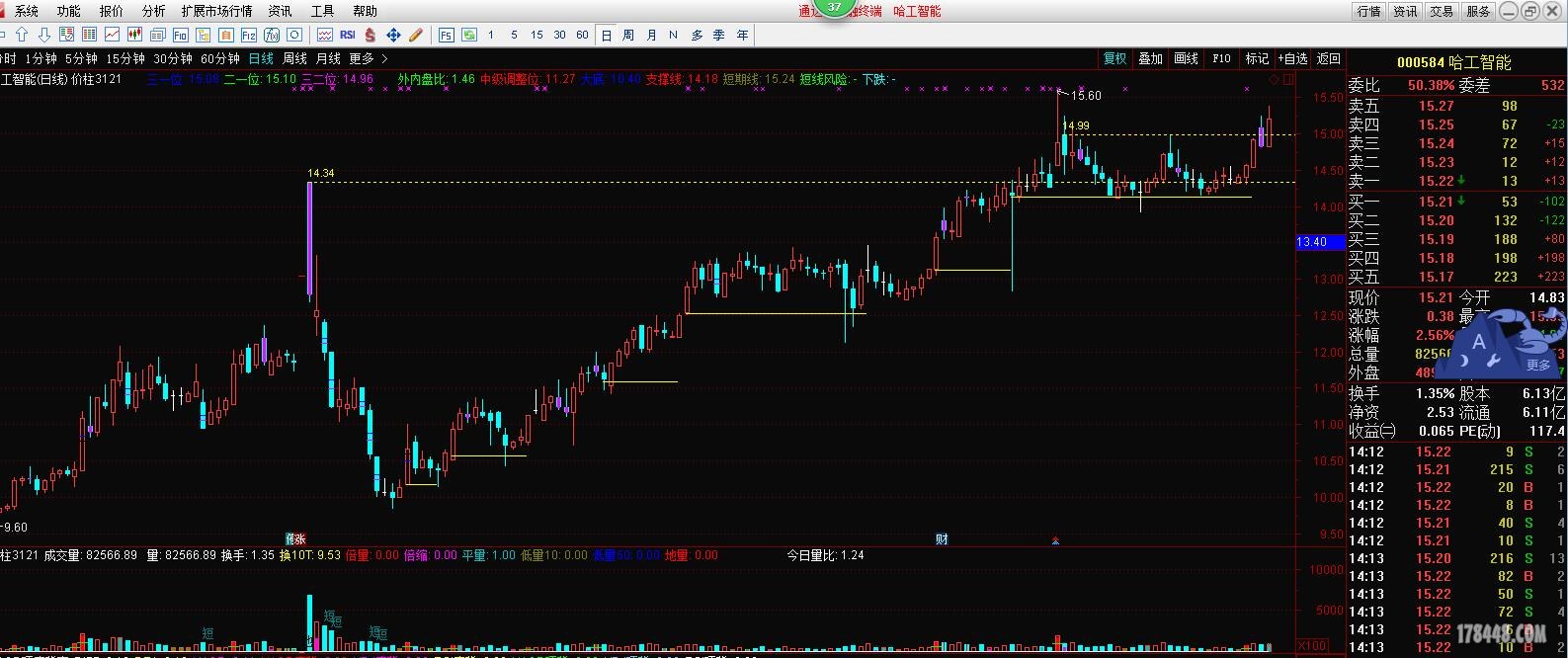
Task: Toggle the 月 monthly period button in toolbar
Action: pos(651,35)
